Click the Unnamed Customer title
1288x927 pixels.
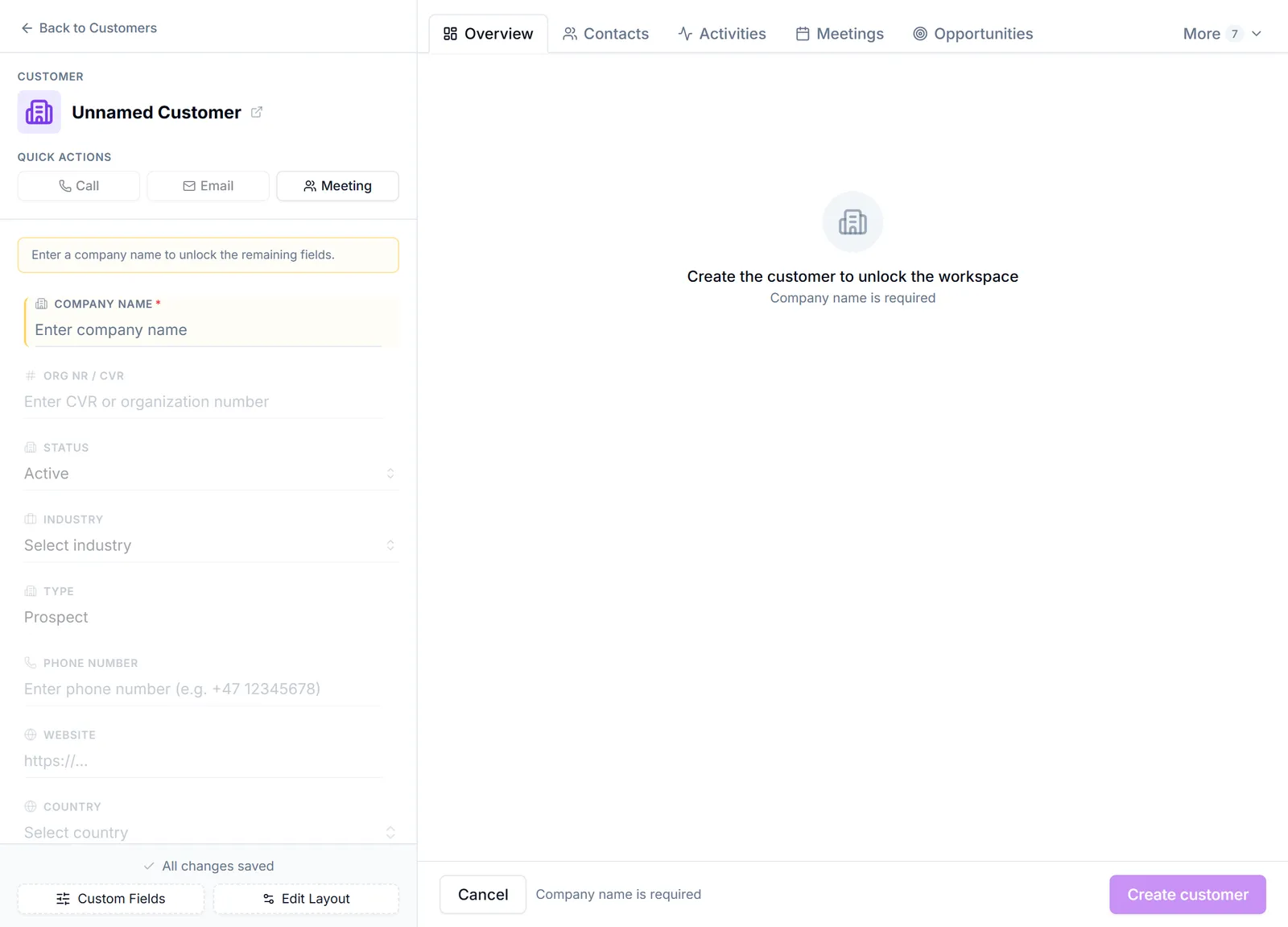156,113
